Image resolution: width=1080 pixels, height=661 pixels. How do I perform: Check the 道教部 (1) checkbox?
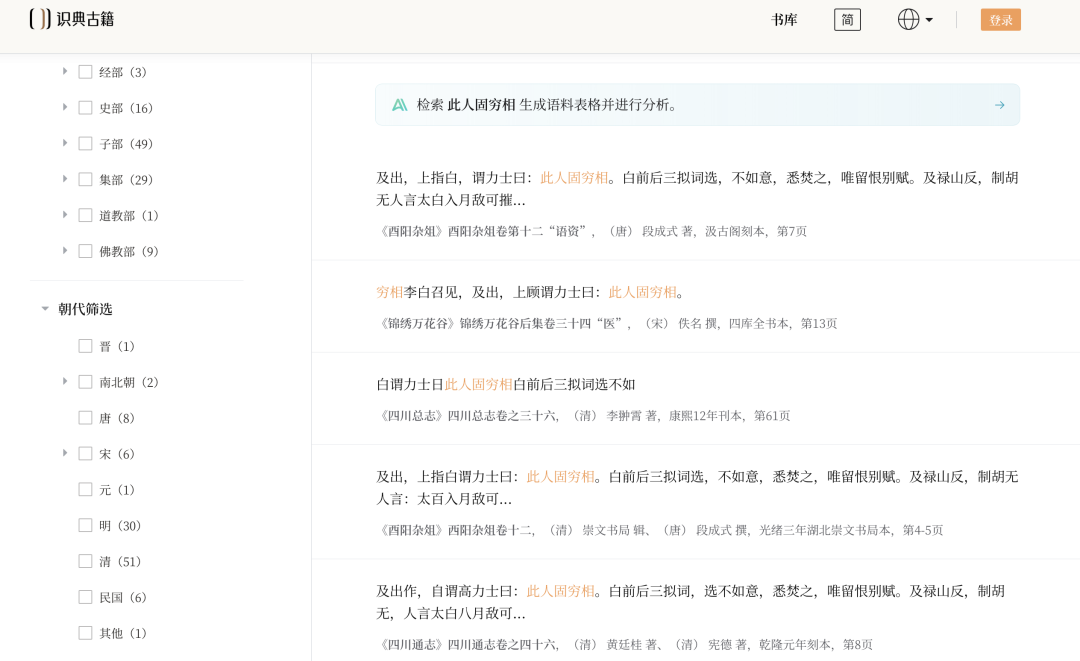click(x=85, y=215)
